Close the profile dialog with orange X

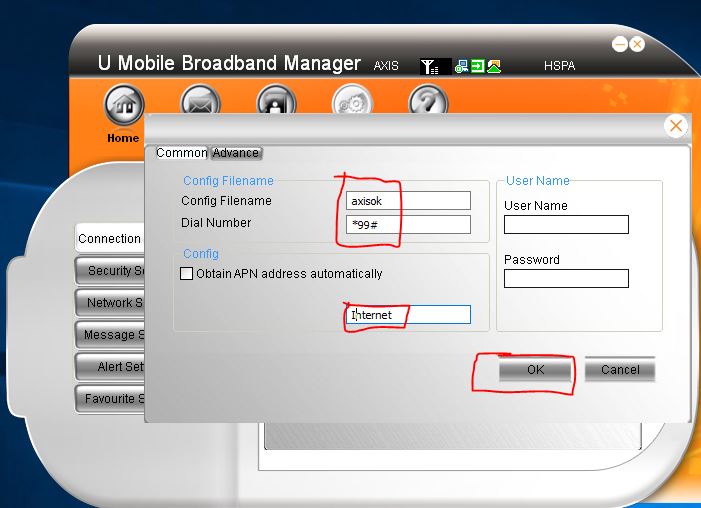(x=676, y=126)
